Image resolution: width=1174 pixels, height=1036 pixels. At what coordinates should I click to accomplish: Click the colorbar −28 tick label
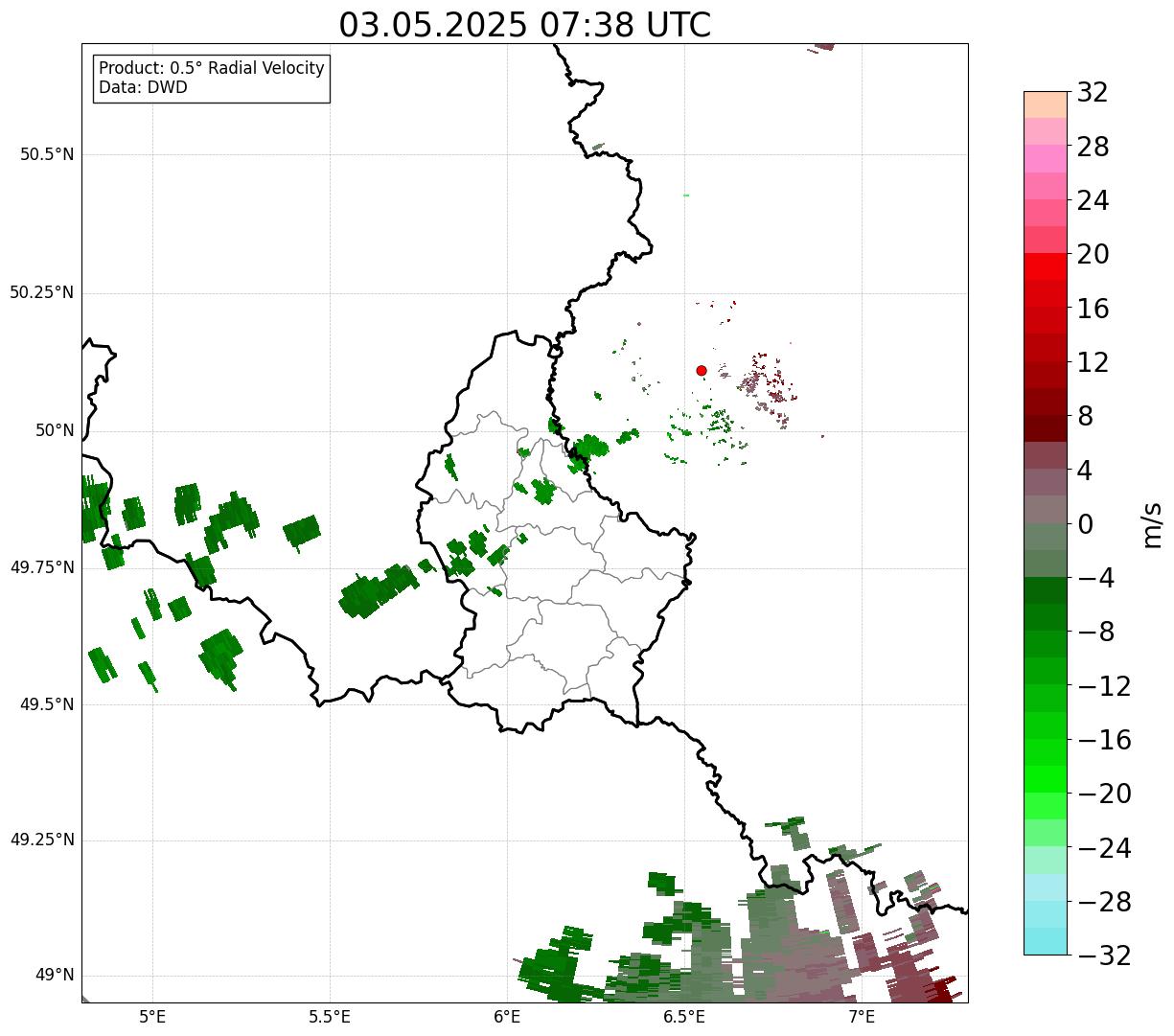(1104, 902)
